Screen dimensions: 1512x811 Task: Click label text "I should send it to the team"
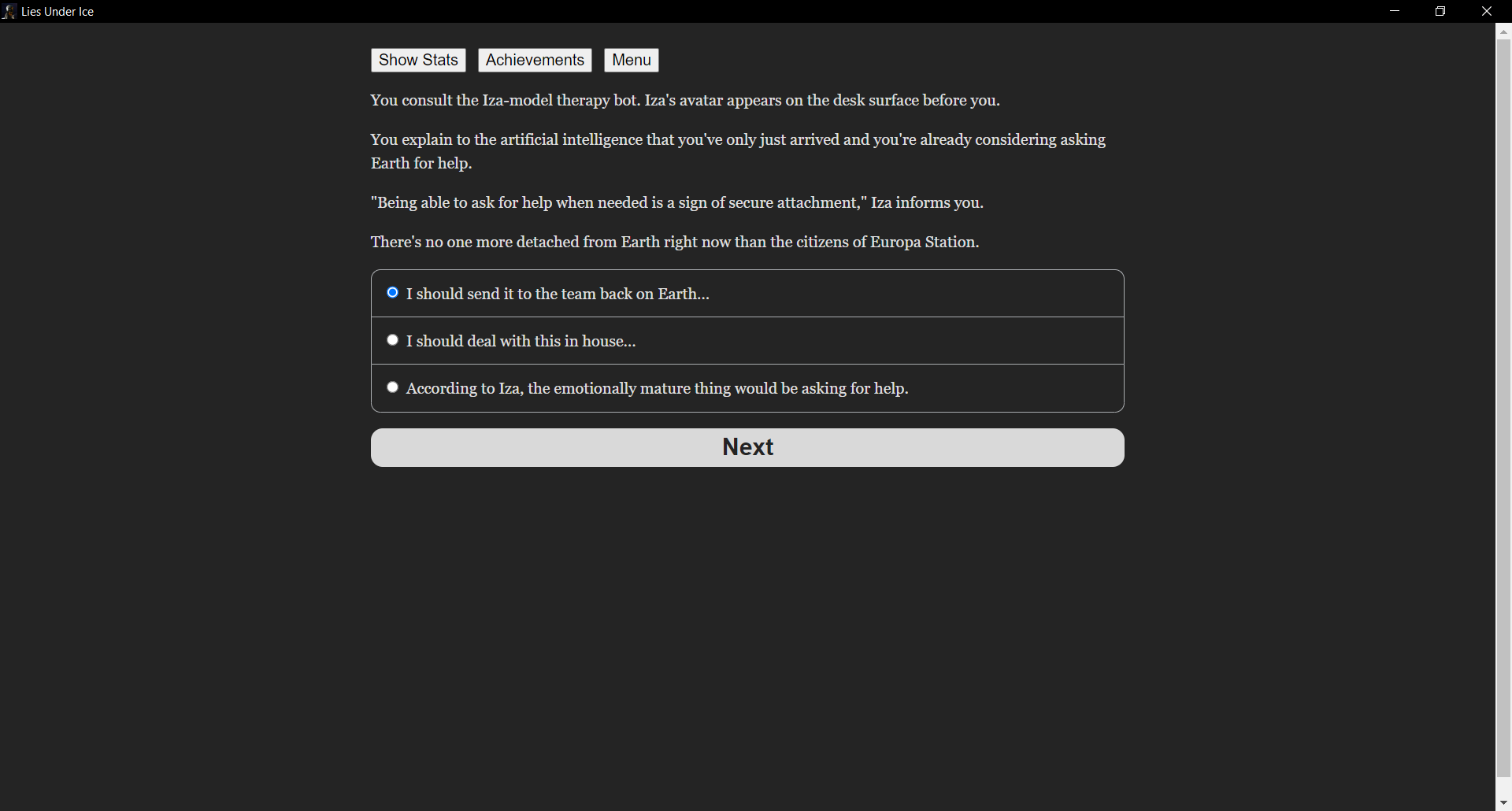pos(558,294)
